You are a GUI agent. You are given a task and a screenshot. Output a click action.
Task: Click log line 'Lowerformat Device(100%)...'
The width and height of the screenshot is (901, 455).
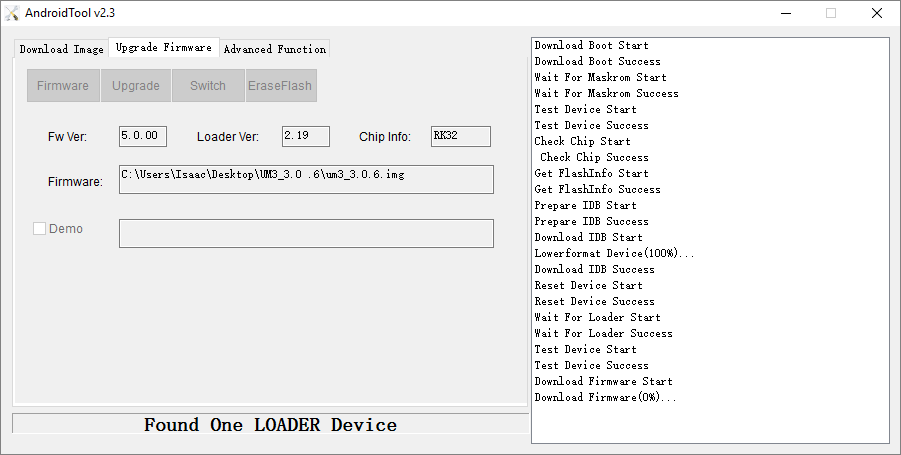point(614,253)
